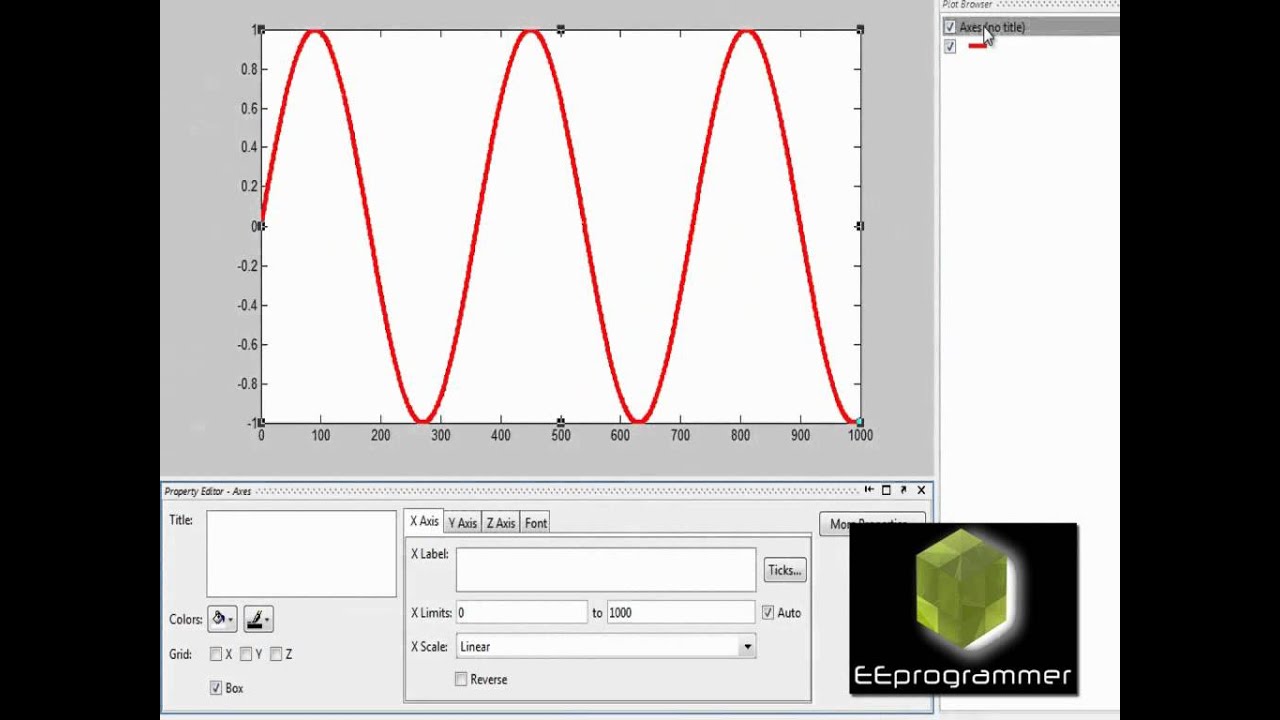Click the X Label text field
The image size is (1280, 720).
[606, 570]
